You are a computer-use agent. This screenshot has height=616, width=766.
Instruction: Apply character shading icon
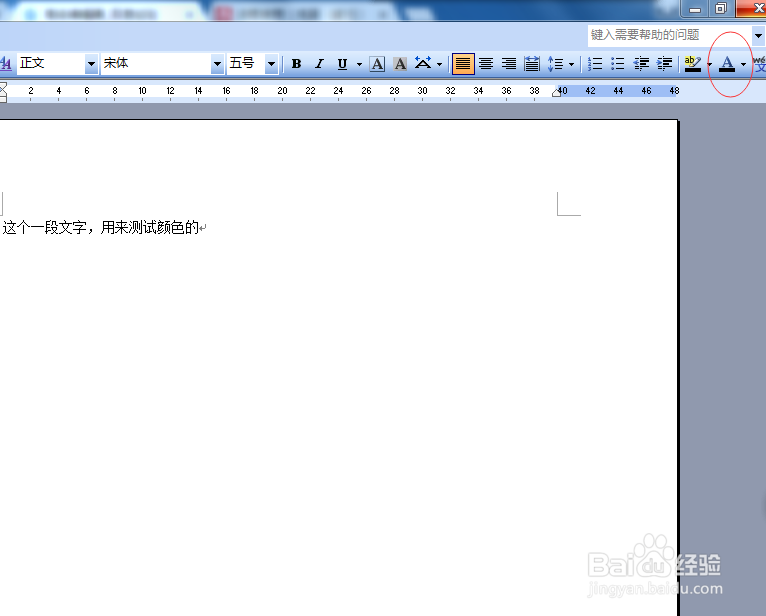tap(400, 64)
